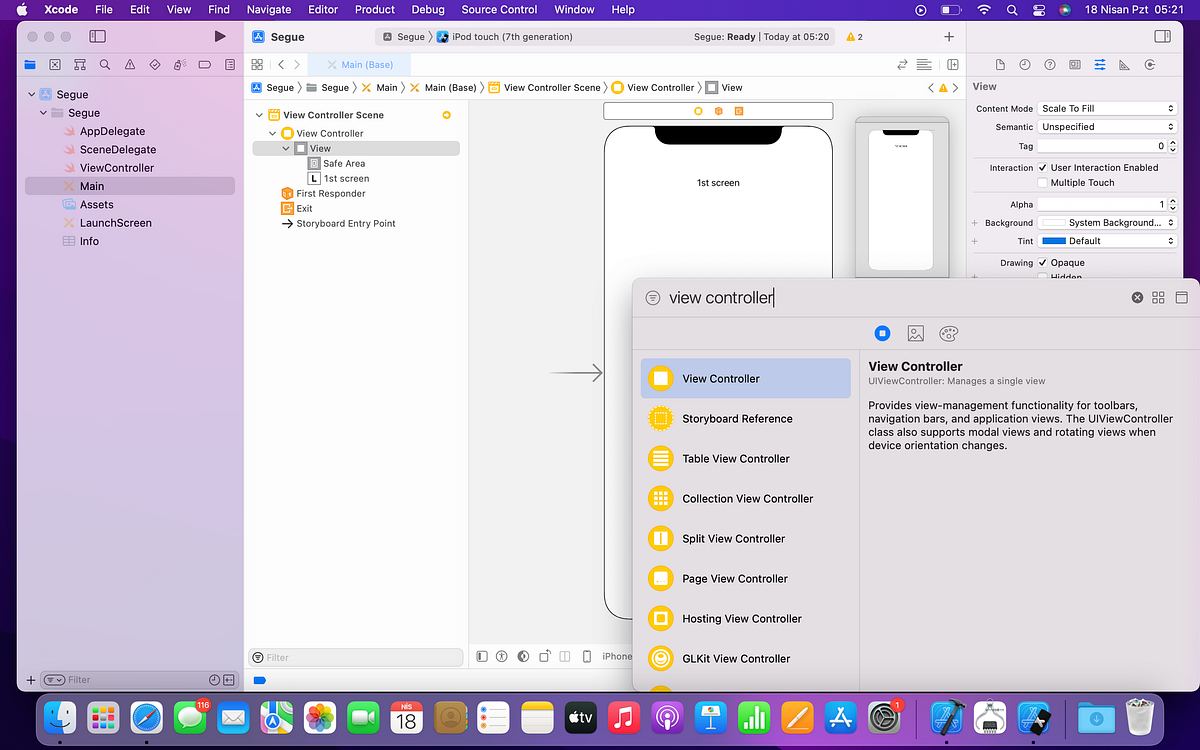The width and height of the screenshot is (1200, 750).
Task: Open the Content Mode dropdown
Action: pyautogui.click(x=1106, y=108)
